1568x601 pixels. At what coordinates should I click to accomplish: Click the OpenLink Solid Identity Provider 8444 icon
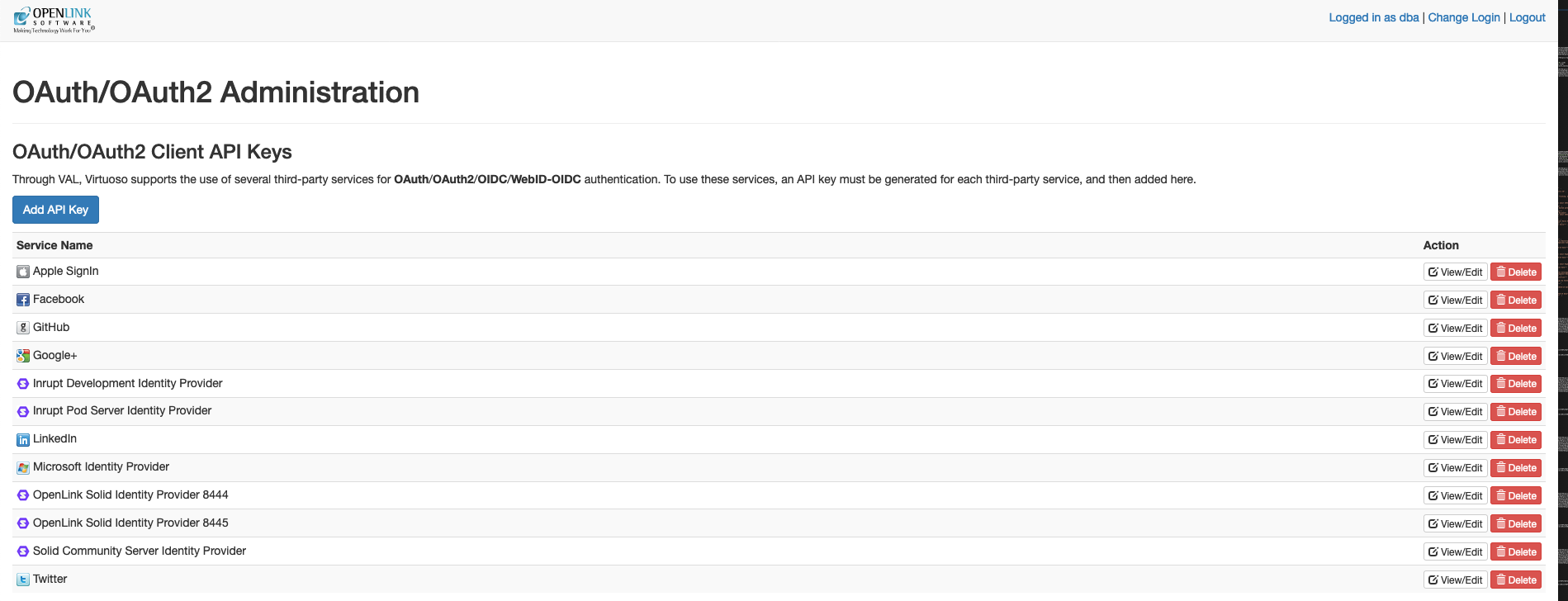coord(23,495)
